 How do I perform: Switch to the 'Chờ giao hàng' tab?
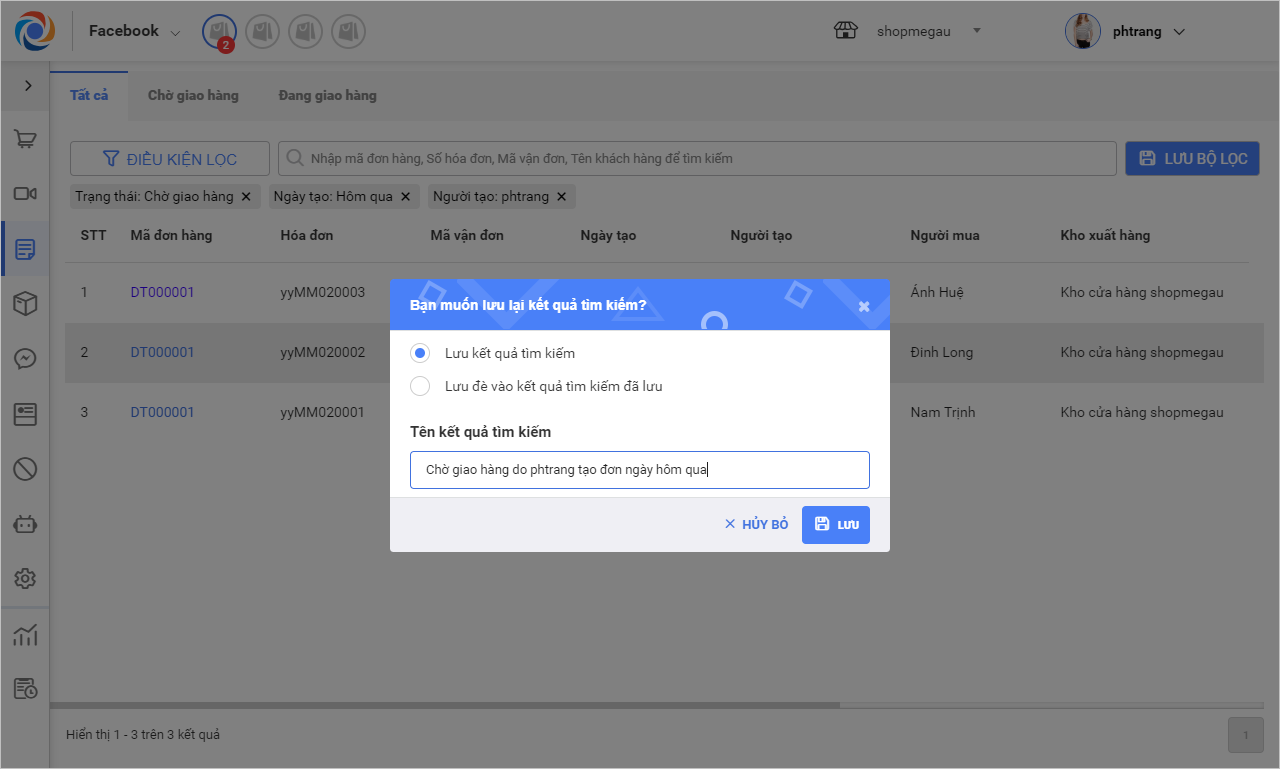pos(193,96)
